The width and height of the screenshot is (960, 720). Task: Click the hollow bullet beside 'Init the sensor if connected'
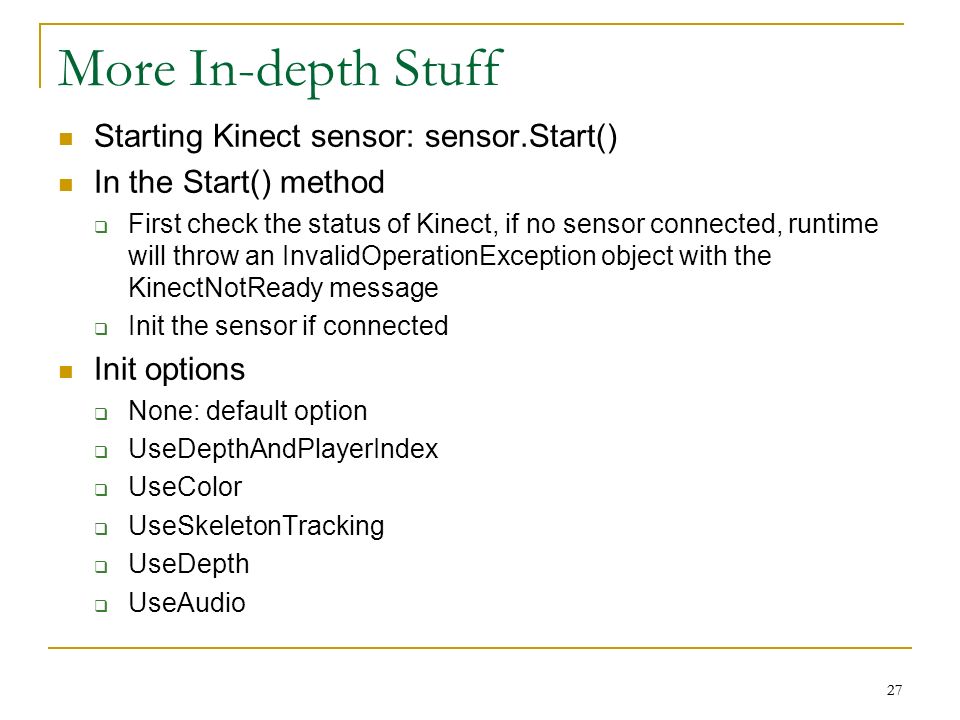(x=101, y=329)
